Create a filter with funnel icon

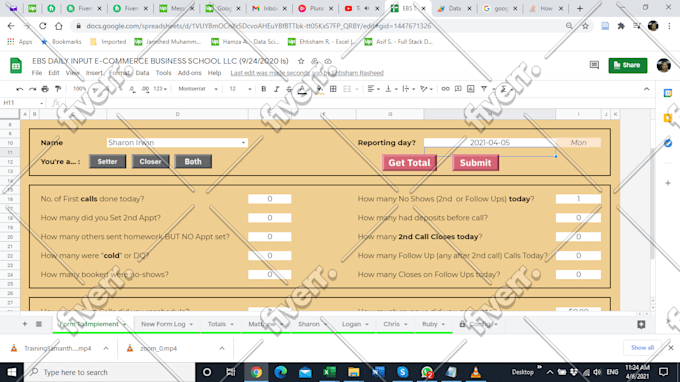point(484,89)
